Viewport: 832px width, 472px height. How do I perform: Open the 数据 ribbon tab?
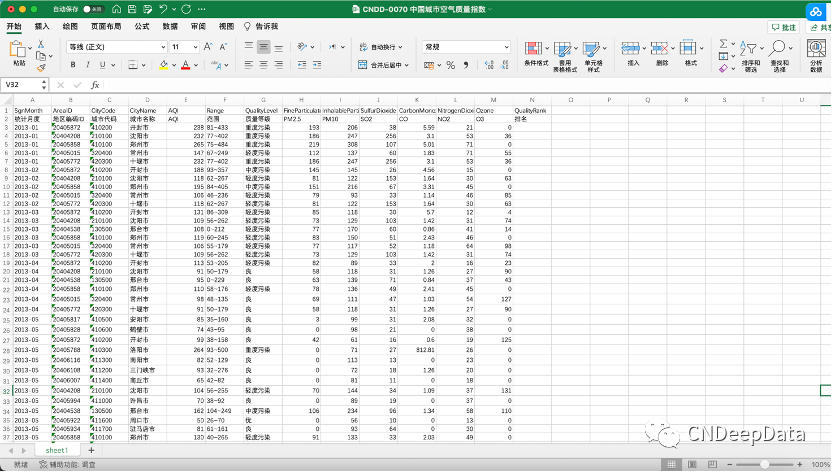[x=170, y=27]
